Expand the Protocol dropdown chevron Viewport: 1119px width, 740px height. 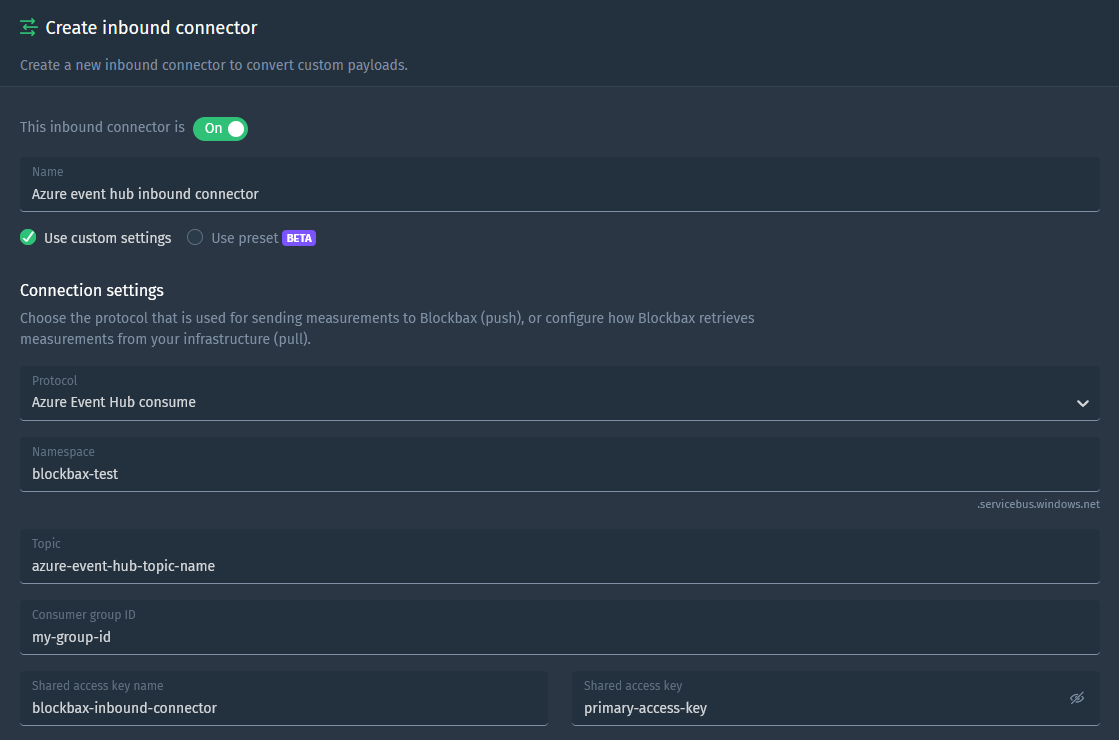[1083, 403]
